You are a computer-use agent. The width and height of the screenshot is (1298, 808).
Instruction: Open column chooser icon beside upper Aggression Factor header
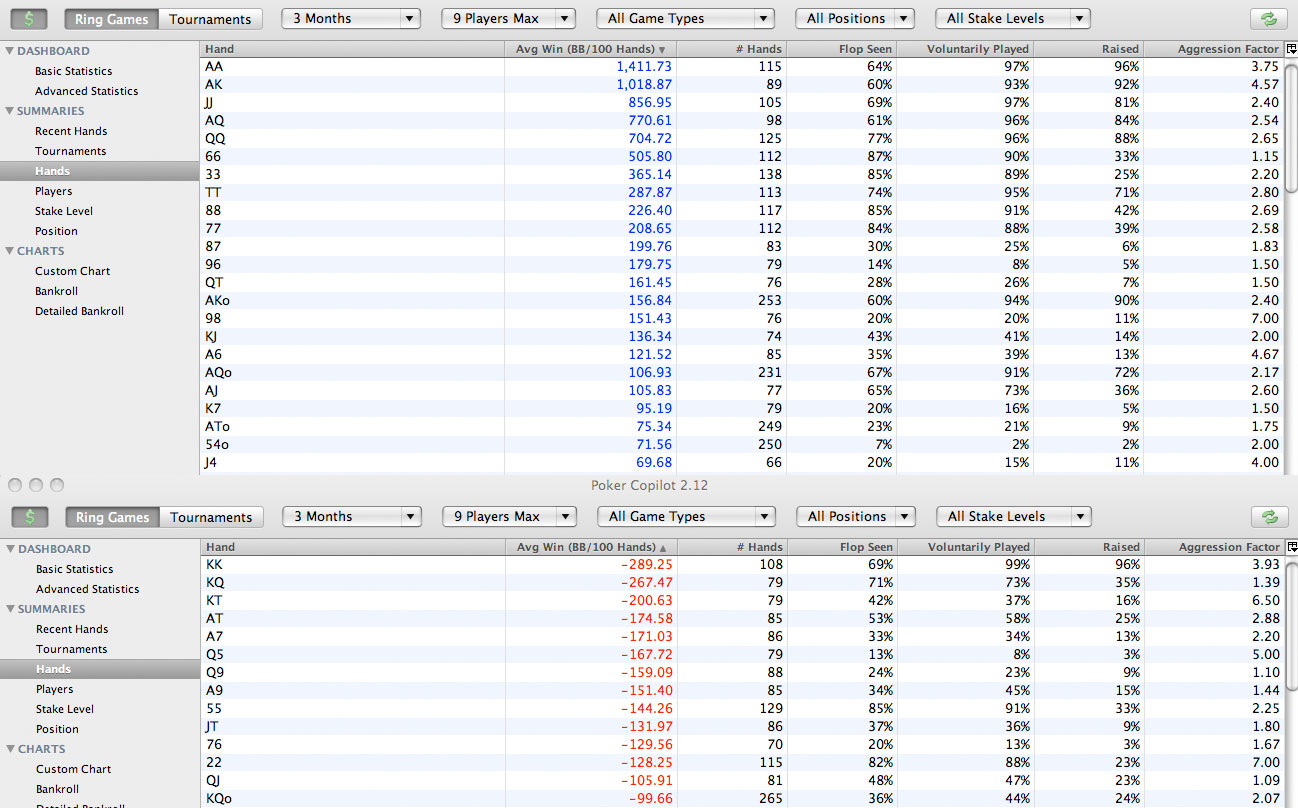point(1291,49)
